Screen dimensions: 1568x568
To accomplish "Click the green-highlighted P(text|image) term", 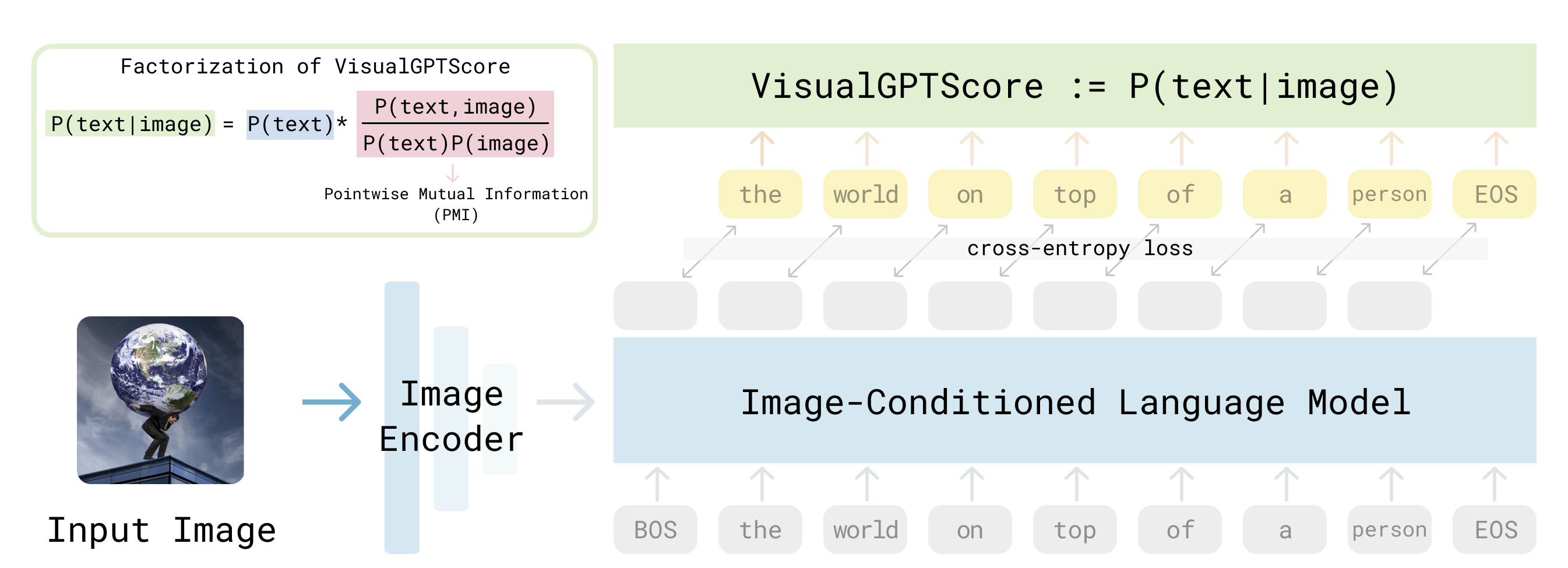I will 131,124.
